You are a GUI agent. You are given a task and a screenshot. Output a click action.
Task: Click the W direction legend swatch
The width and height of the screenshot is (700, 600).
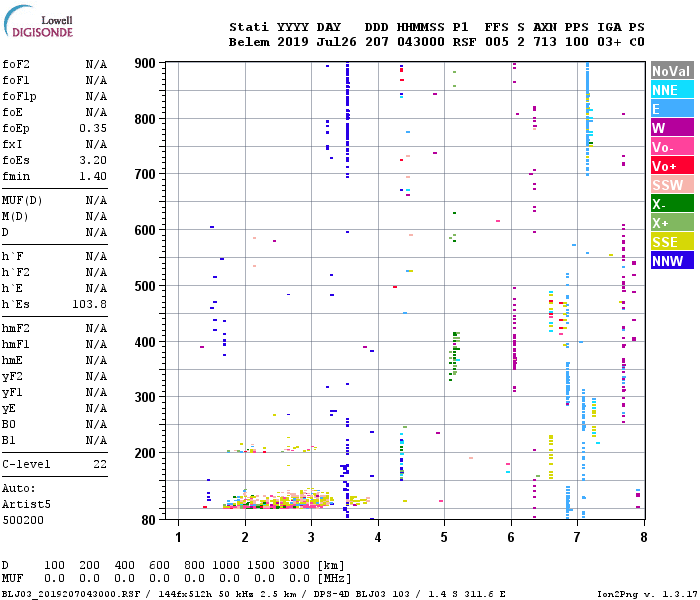[672, 128]
